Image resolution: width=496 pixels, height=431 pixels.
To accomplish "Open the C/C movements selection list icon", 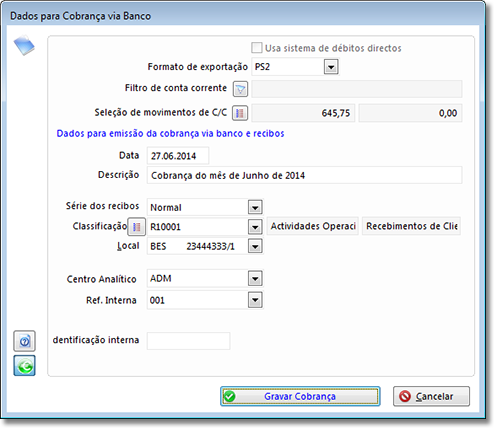I will [x=240, y=113].
